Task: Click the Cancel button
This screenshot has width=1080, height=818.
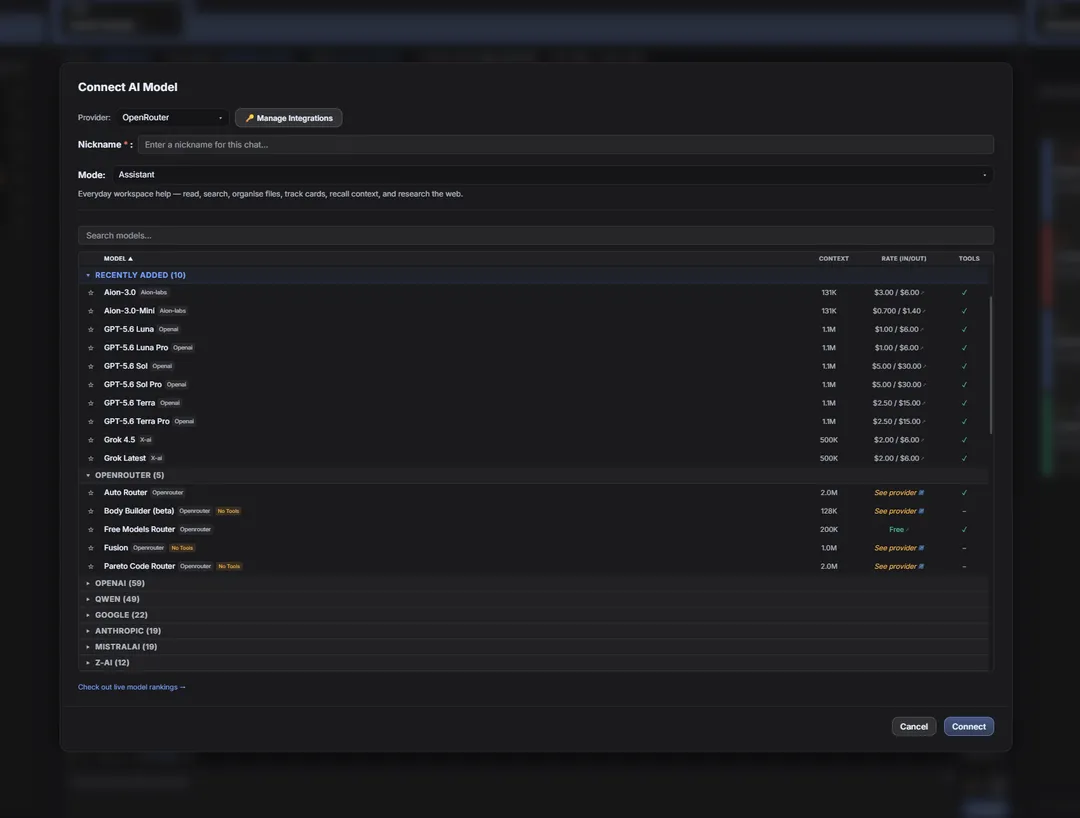Action: pyautogui.click(x=913, y=726)
